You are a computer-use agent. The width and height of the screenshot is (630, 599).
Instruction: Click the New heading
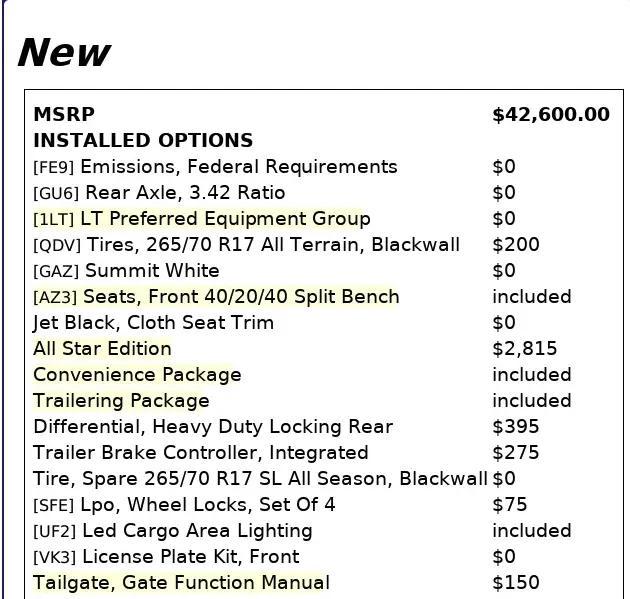point(64,52)
